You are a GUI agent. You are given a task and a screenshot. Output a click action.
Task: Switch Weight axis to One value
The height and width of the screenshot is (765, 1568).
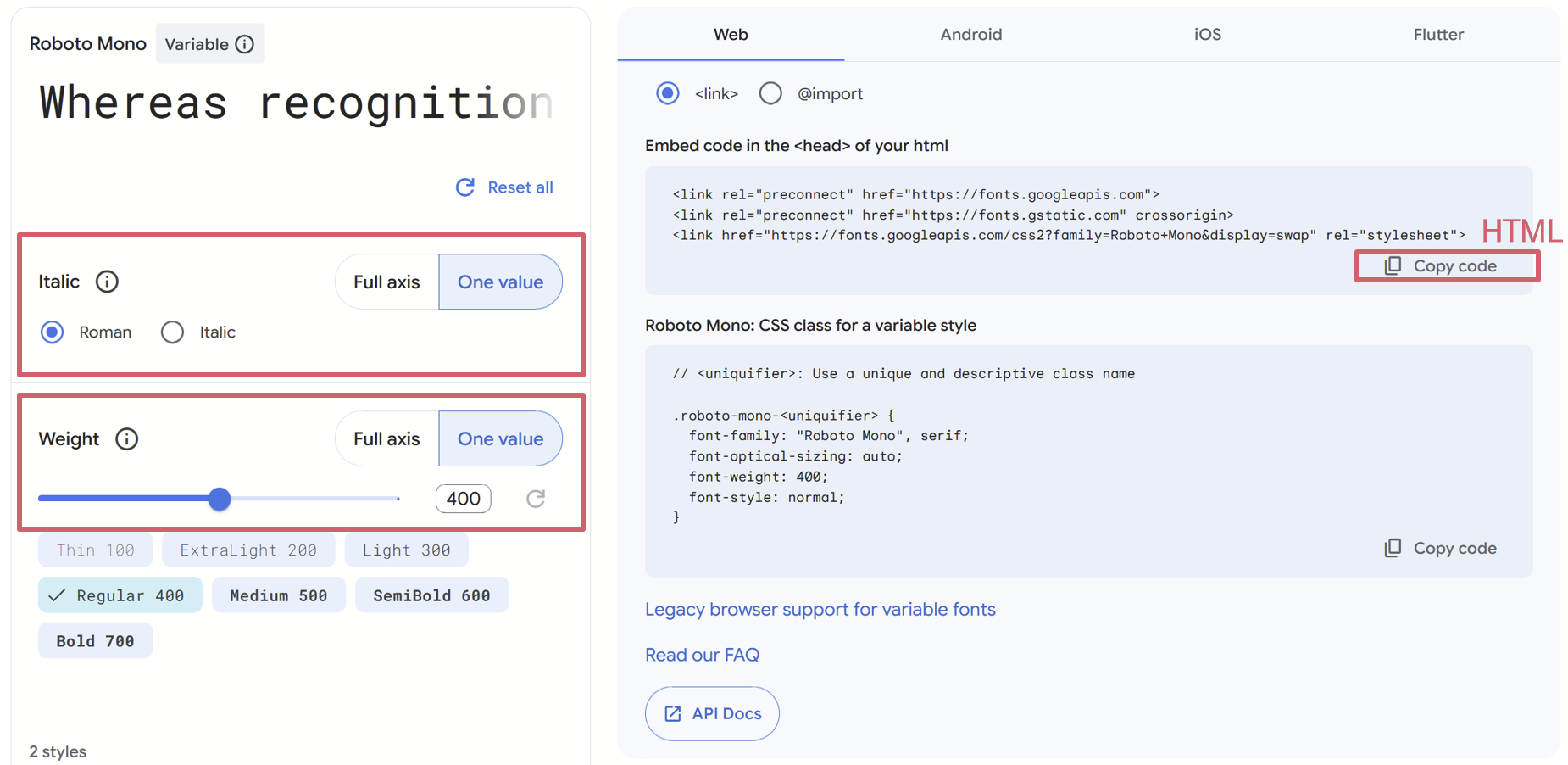tap(500, 439)
